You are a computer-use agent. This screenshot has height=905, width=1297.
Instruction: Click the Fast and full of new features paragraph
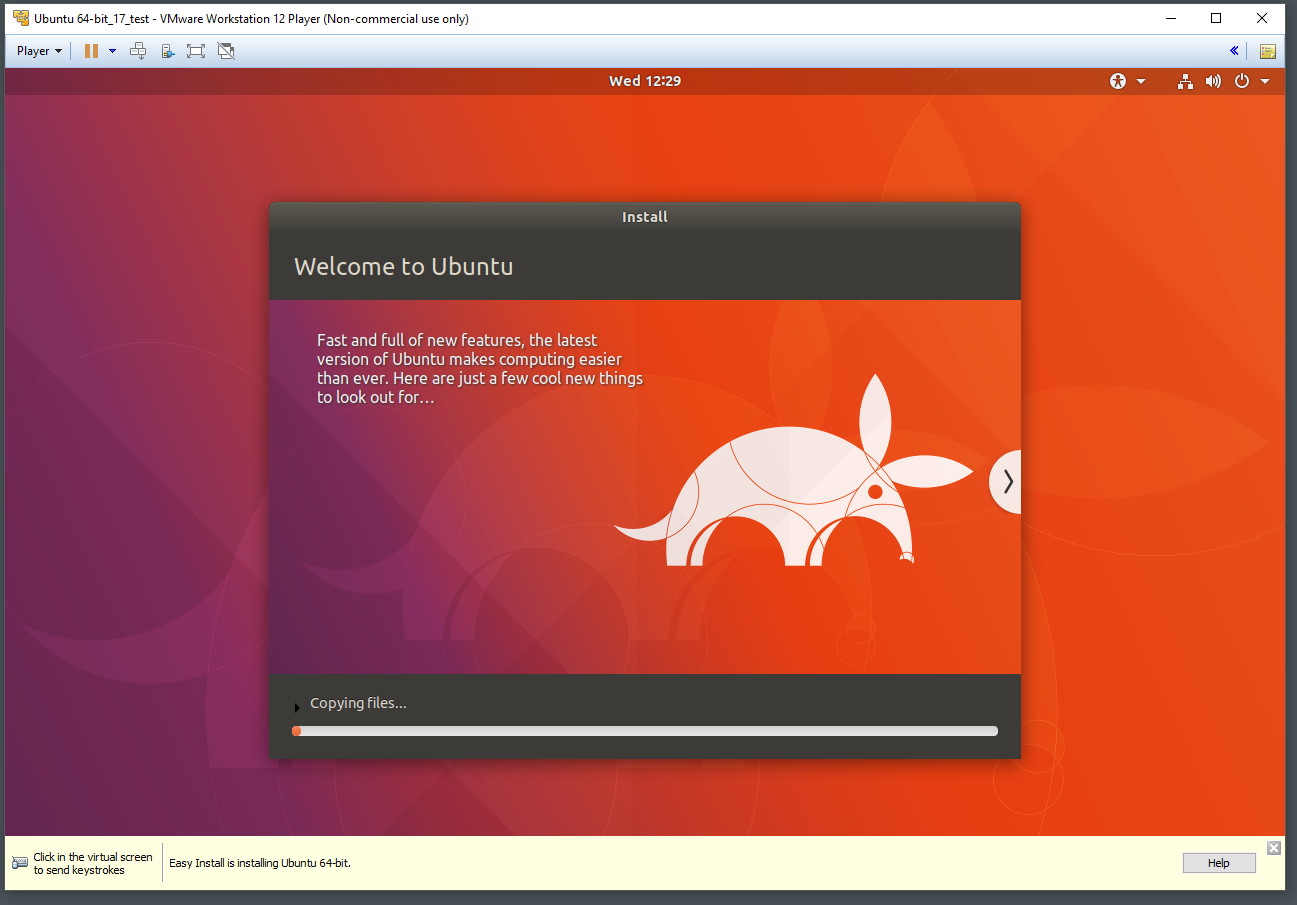tap(480, 369)
